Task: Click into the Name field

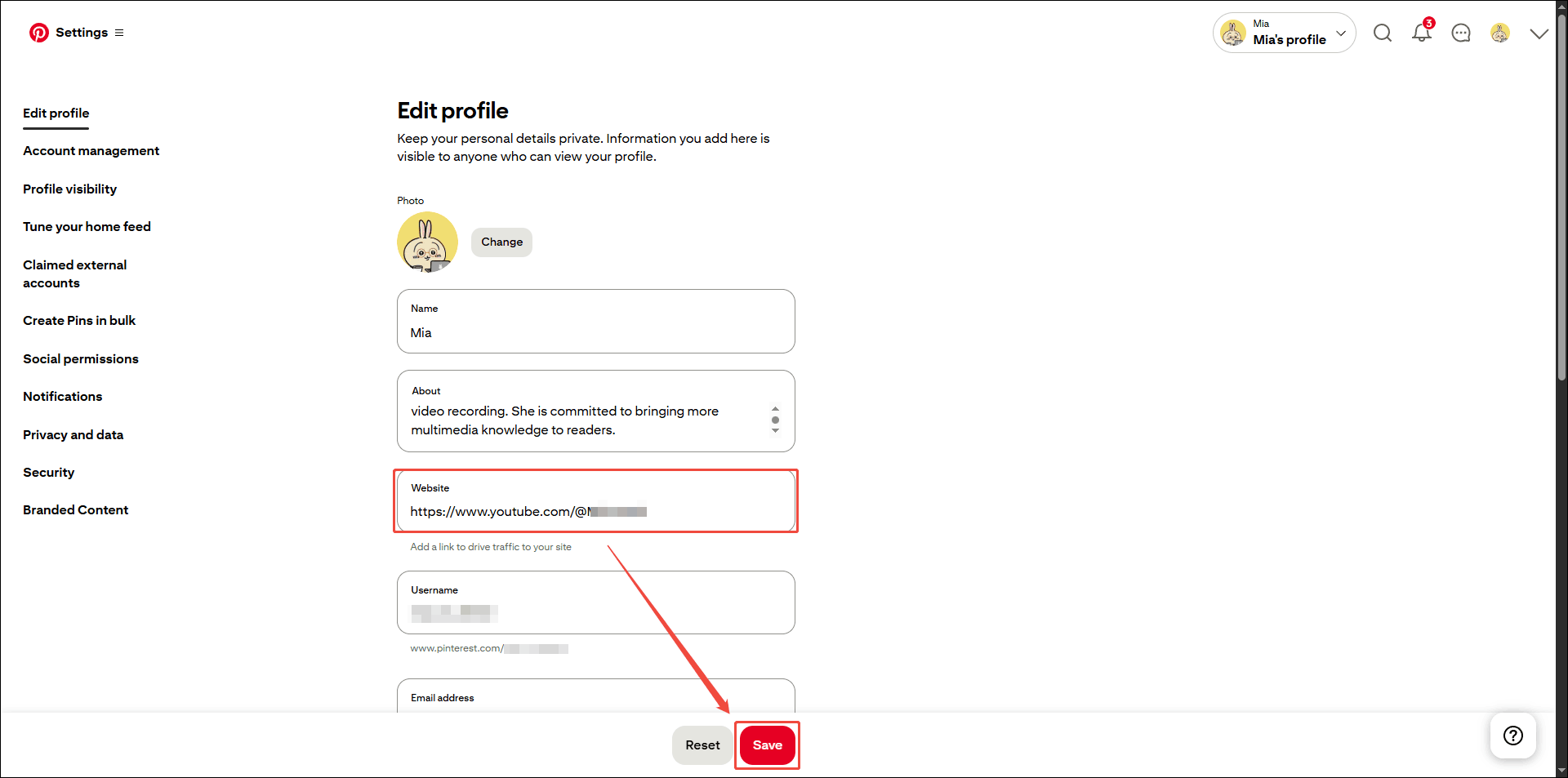Action: click(596, 322)
